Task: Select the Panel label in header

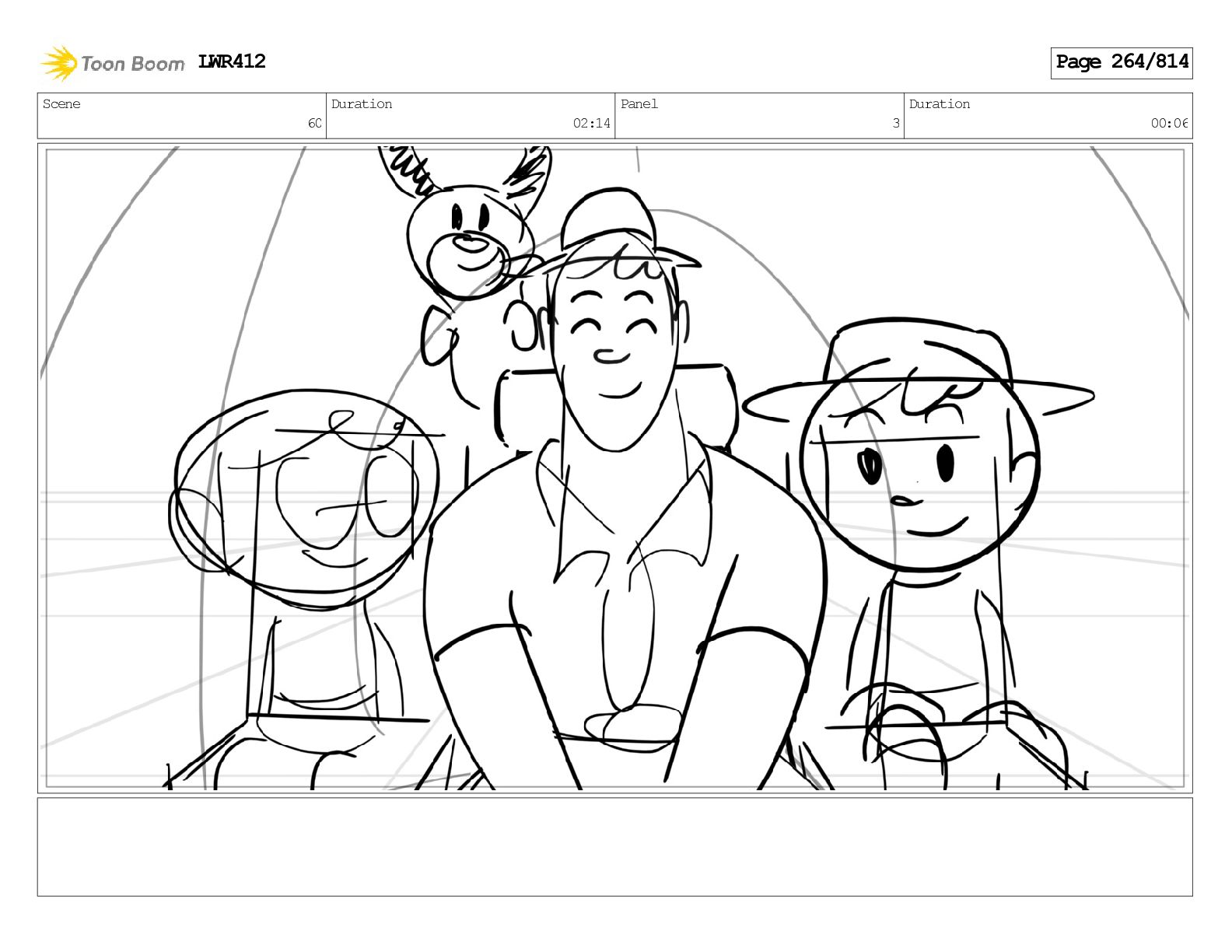Action: pos(639,104)
